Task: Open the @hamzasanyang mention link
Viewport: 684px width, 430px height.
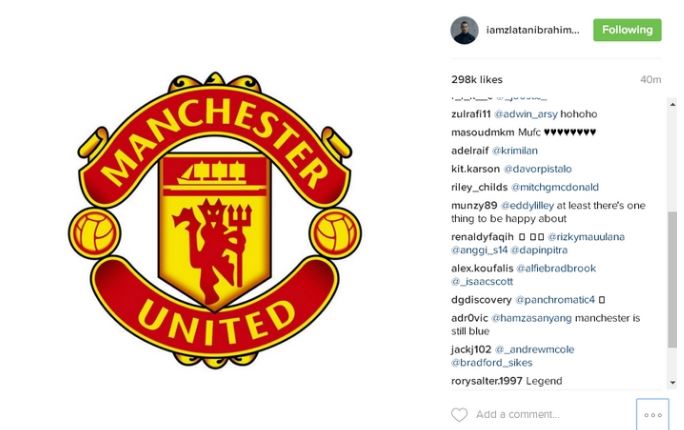Action: (x=531, y=318)
